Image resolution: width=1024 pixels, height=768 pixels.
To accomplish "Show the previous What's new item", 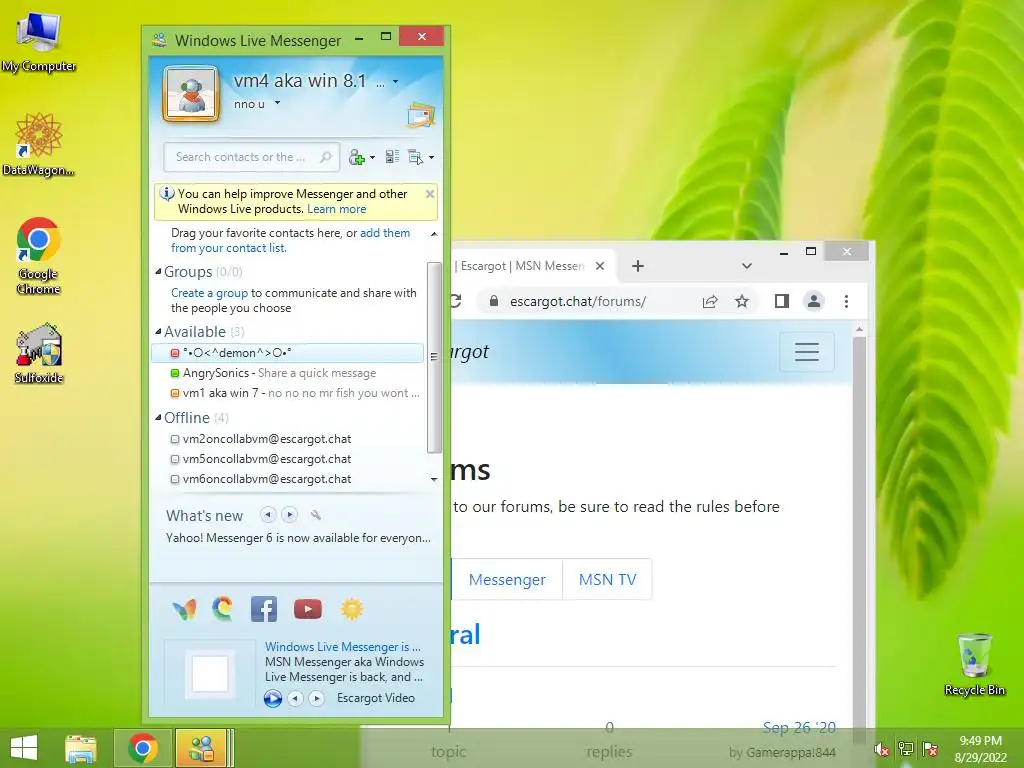I will [268, 515].
